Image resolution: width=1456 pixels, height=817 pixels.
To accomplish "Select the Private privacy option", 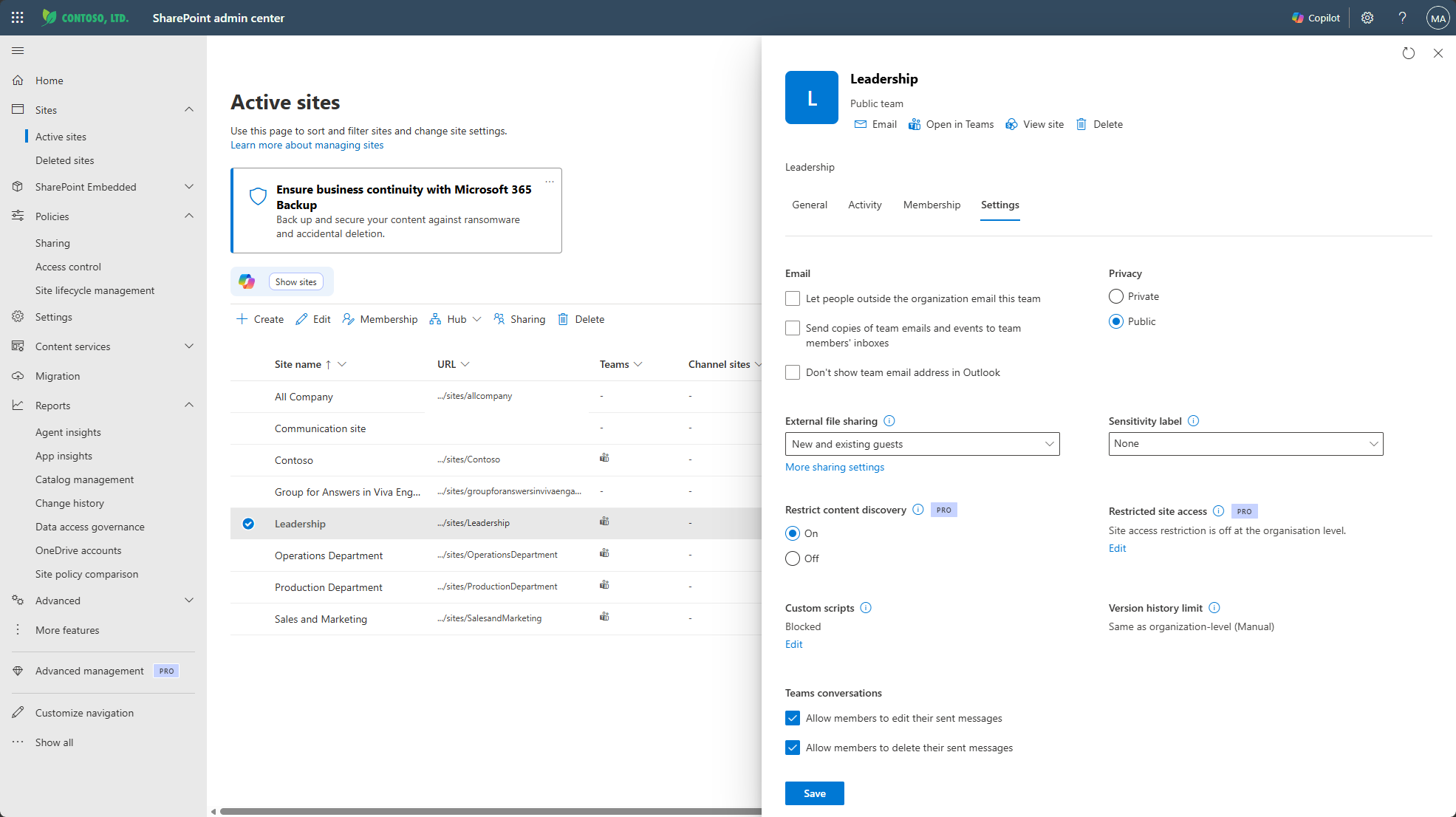I will pyautogui.click(x=1116, y=296).
